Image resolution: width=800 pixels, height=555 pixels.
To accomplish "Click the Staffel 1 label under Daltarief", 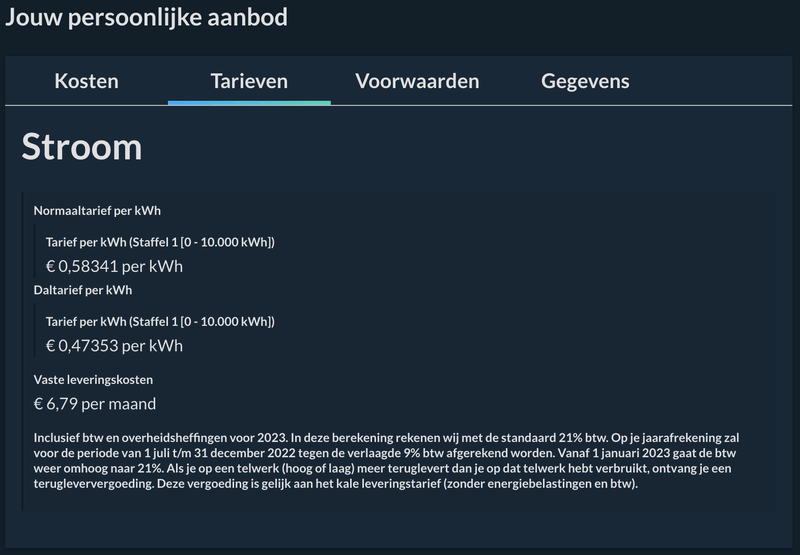I will [x=160, y=321].
